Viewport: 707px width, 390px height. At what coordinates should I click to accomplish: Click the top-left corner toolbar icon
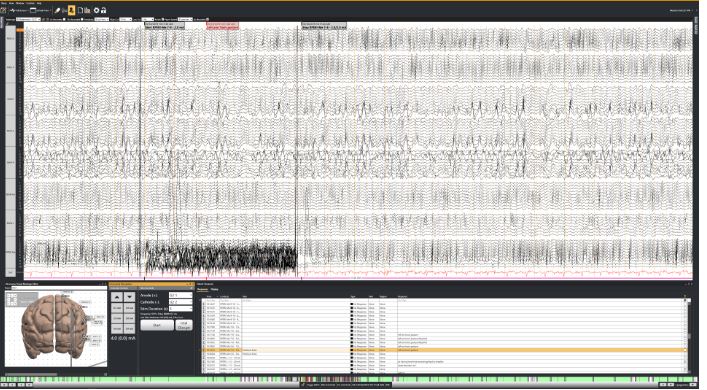click(x=4, y=10)
